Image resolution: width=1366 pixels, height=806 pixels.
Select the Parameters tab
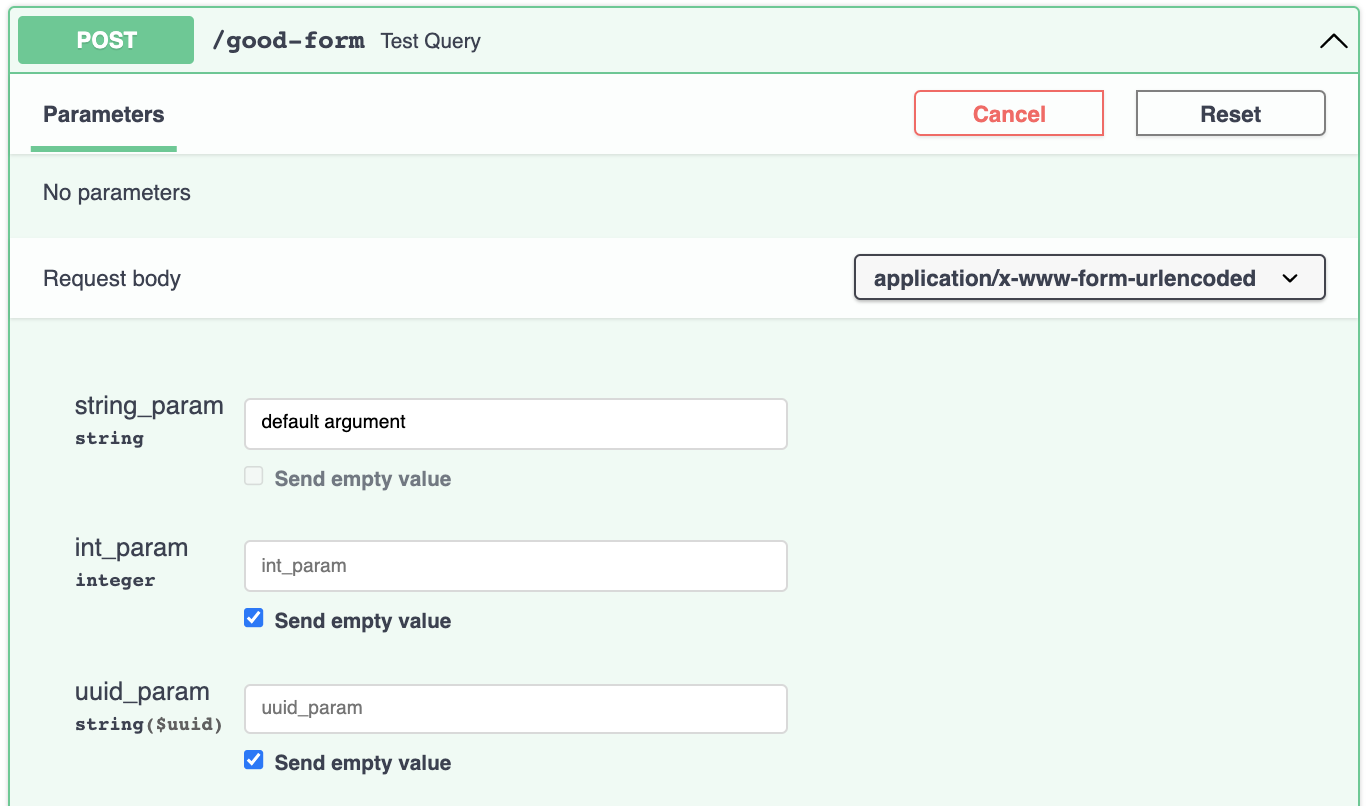tap(104, 114)
